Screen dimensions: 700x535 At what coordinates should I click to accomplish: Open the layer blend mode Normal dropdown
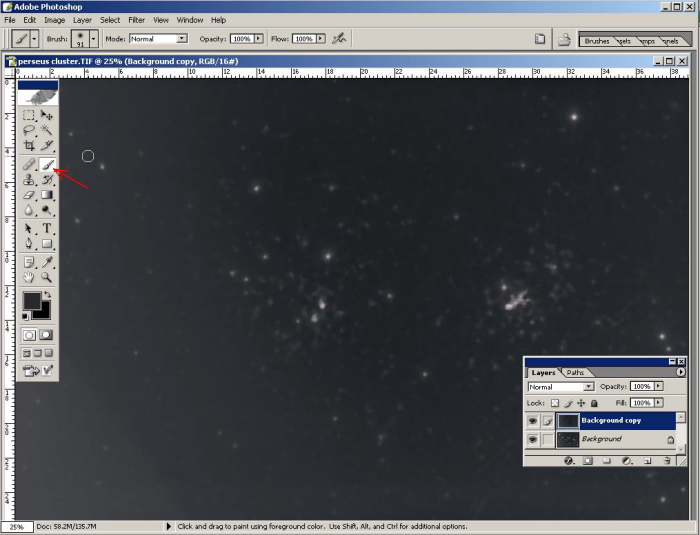(588, 386)
